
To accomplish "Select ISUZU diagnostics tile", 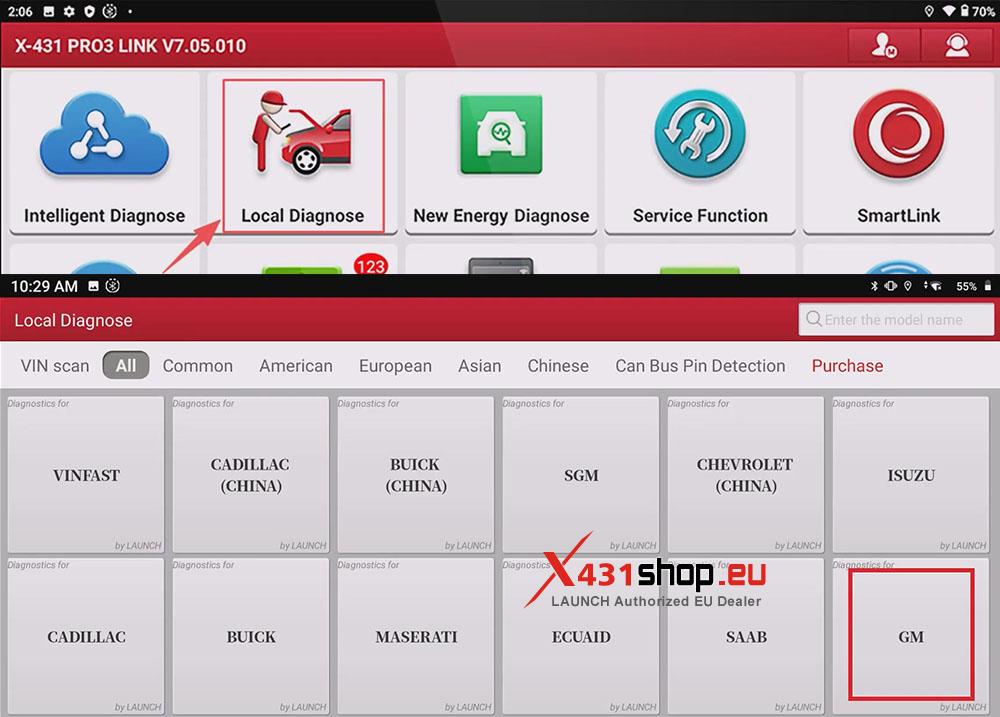I will [911, 475].
